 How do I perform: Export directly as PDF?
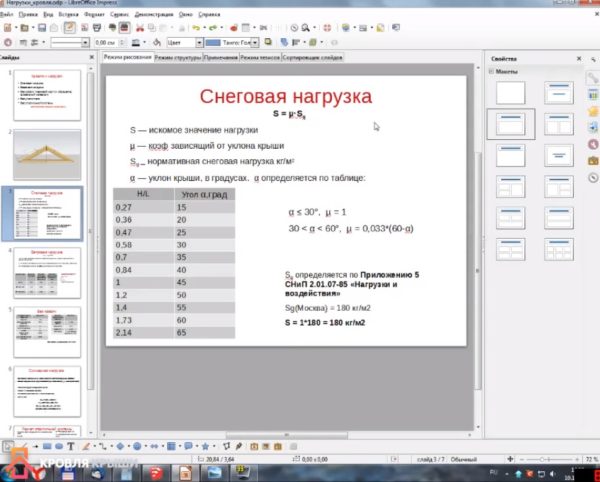[84, 28]
